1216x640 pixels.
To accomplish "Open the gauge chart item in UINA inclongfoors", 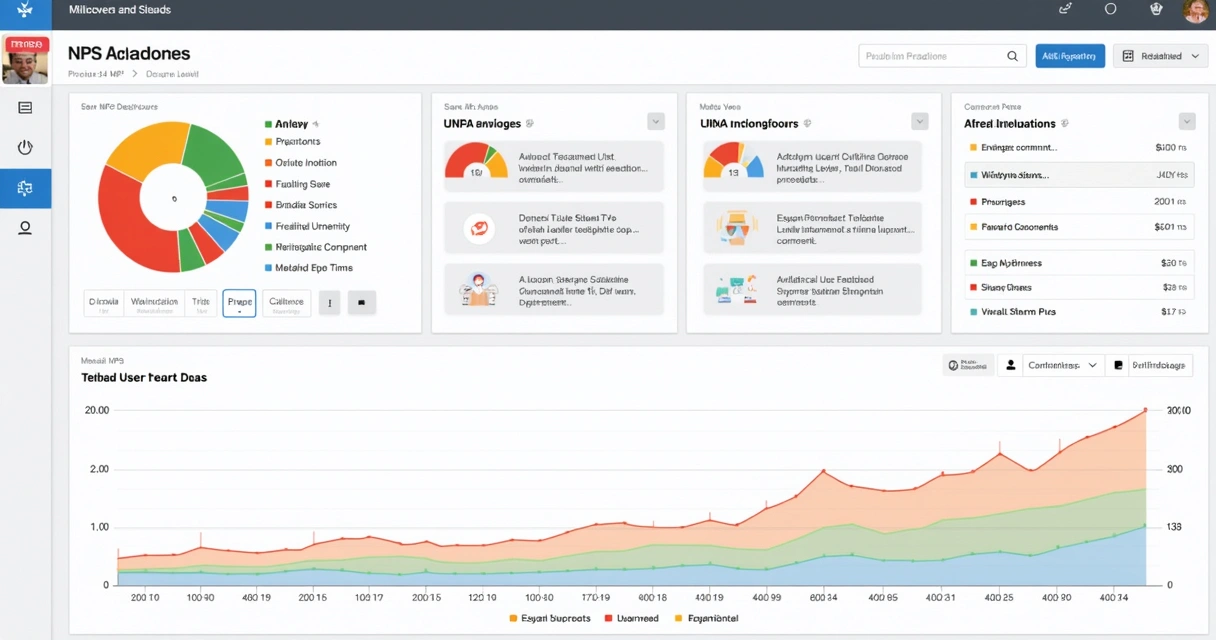I will coord(814,165).
